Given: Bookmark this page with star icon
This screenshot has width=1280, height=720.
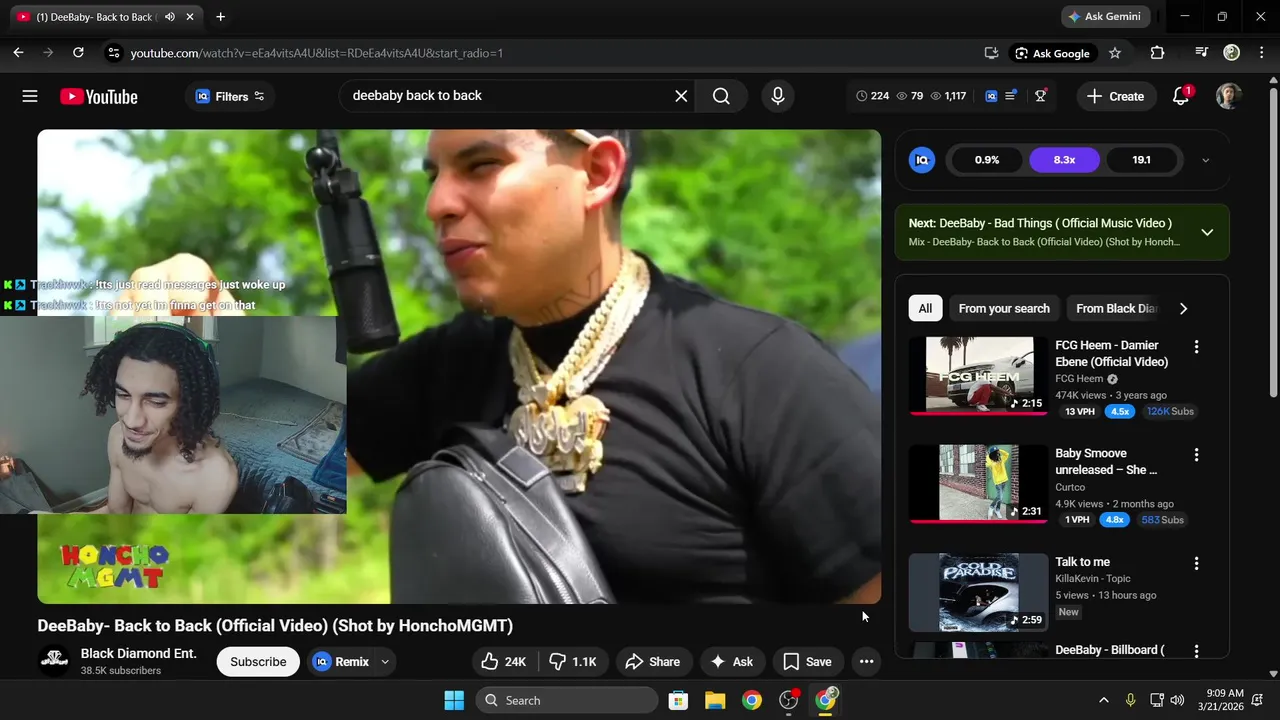Looking at the screenshot, I should (1115, 53).
